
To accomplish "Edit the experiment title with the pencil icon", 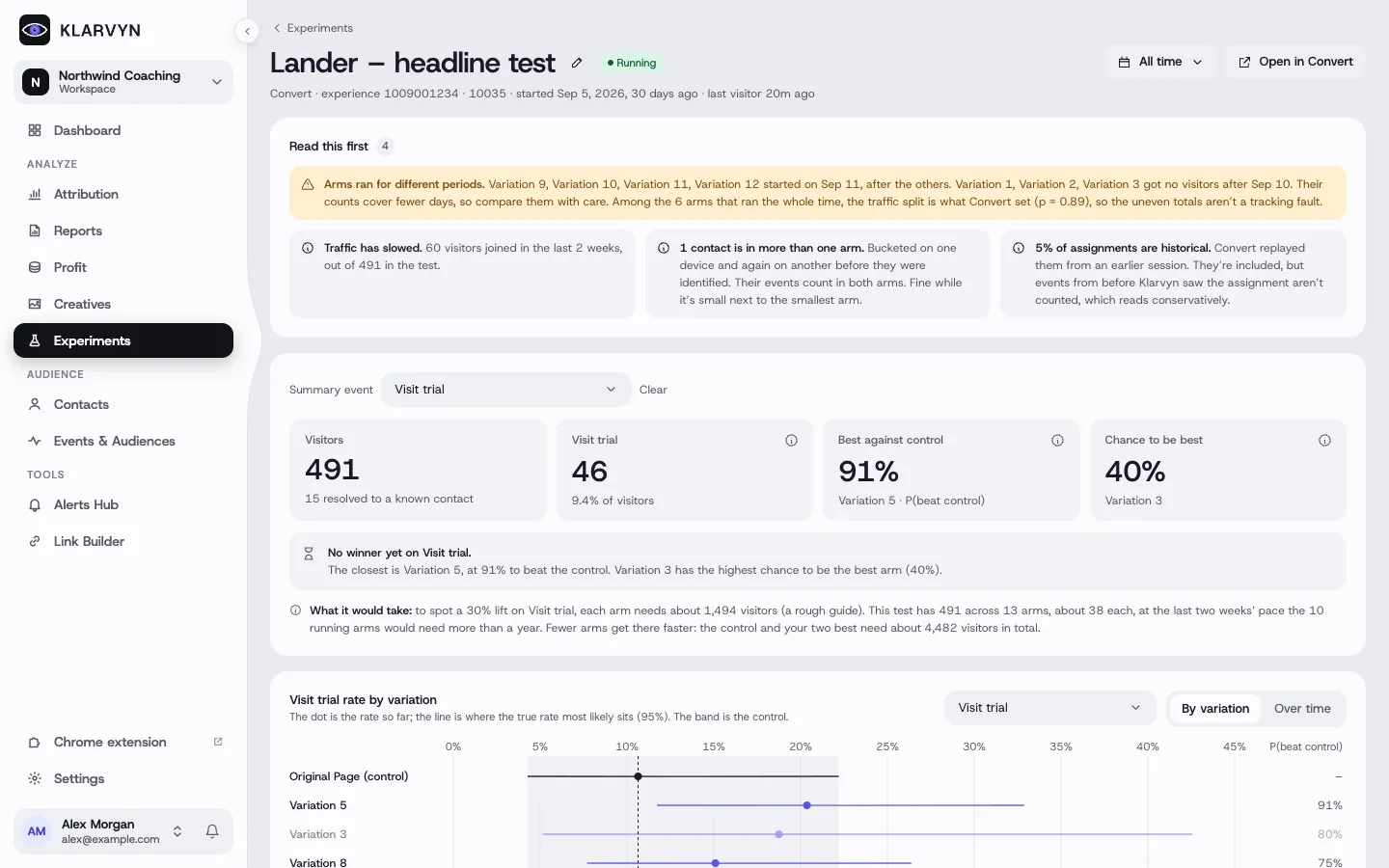I will (x=577, y=63).
